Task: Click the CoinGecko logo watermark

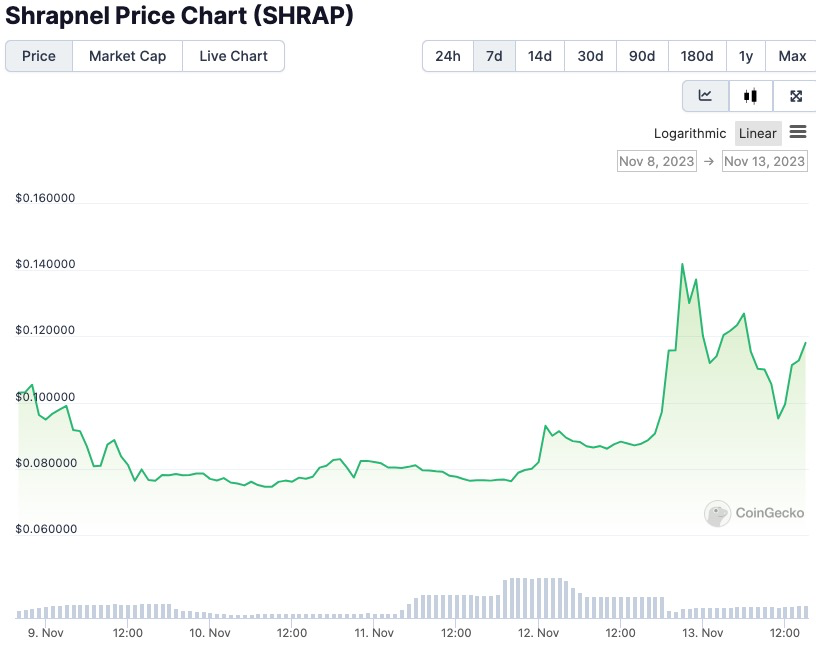Action: click(754, 513)
